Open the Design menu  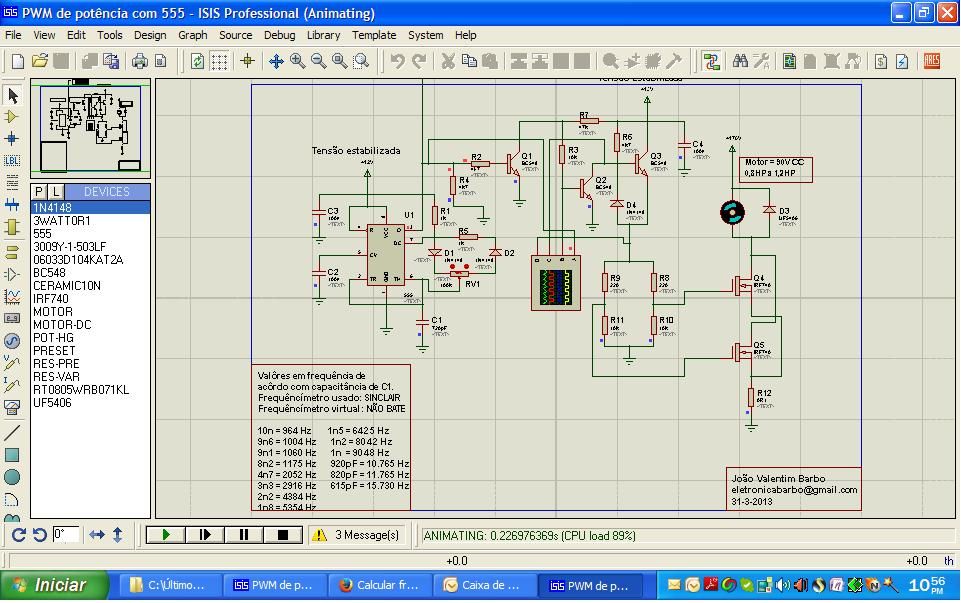pyautogui.click(x=150, y=35)
